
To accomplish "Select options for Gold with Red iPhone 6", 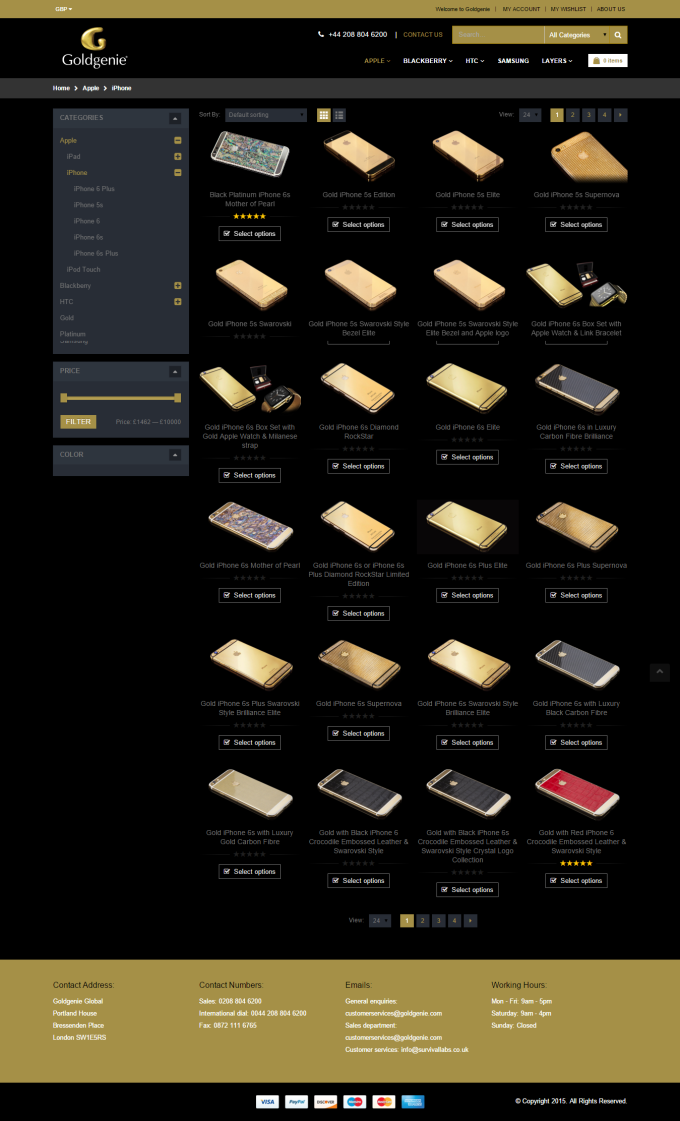I will tap(576, 881).
